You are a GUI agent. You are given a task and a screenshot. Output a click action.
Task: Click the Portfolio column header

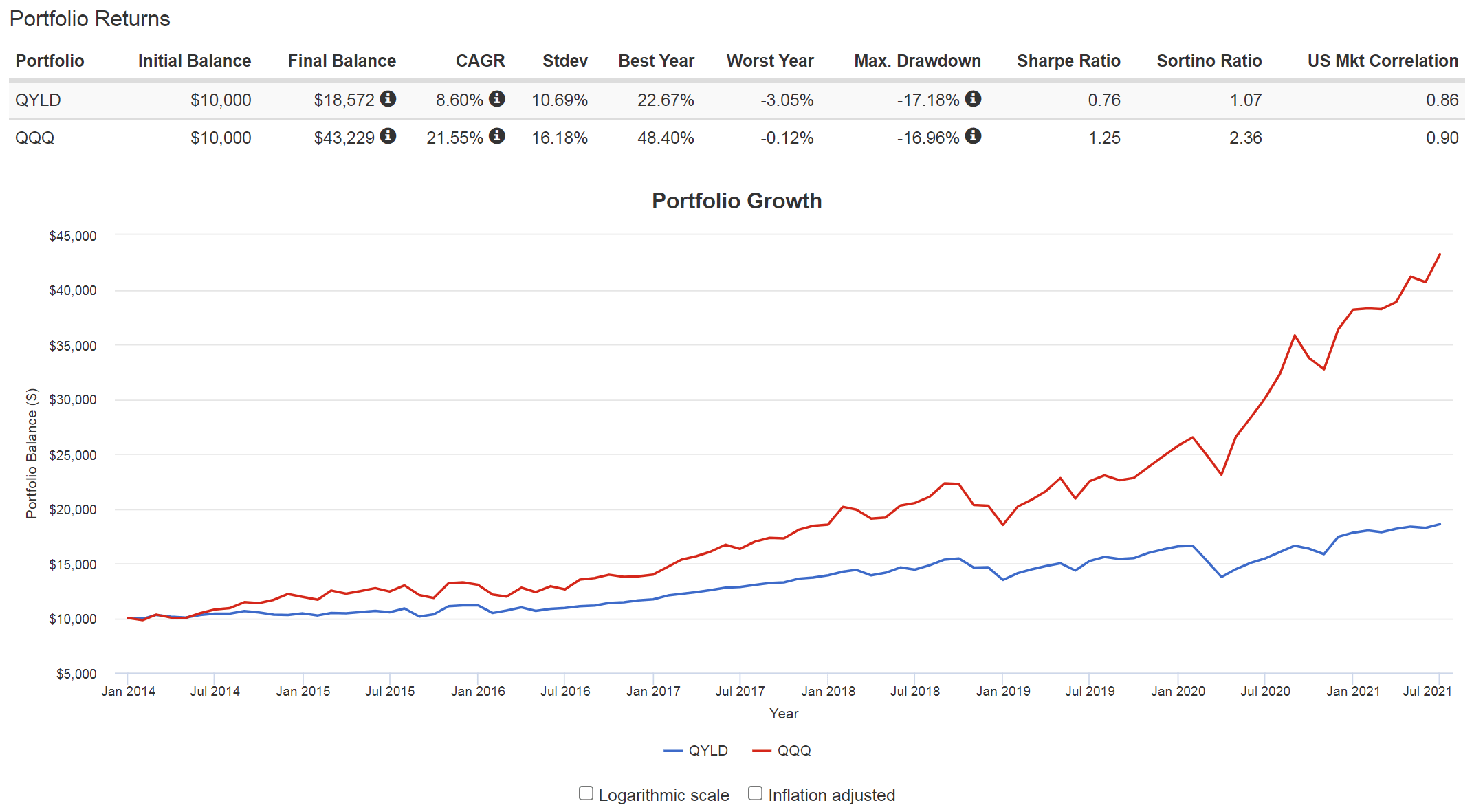pyautogui.click(x=50, y=61)
